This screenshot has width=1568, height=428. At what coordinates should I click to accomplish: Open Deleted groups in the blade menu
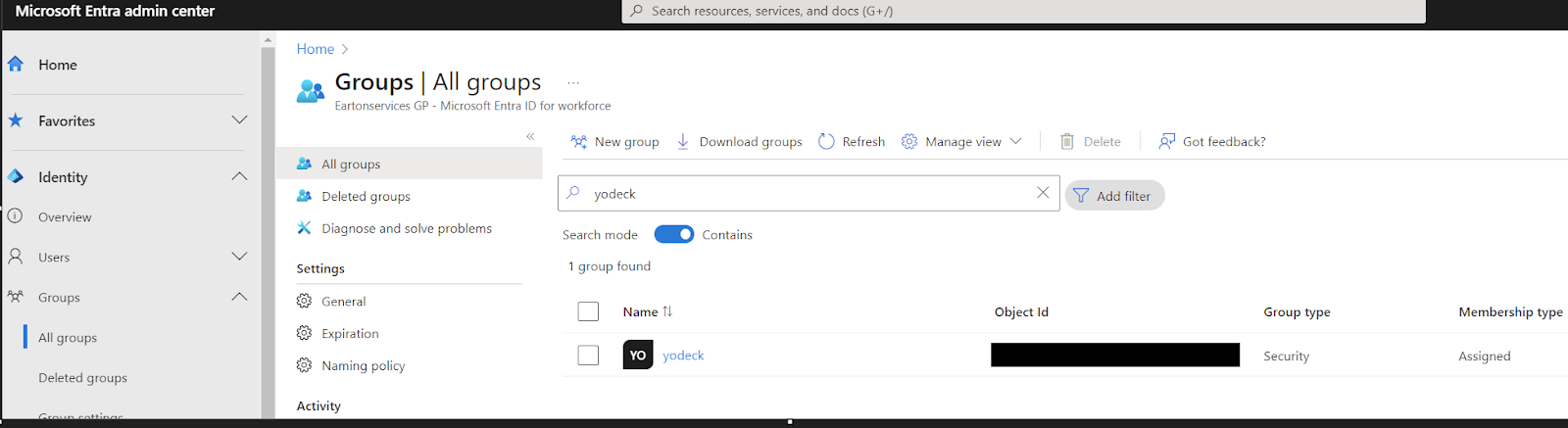[x=366, y=196]
